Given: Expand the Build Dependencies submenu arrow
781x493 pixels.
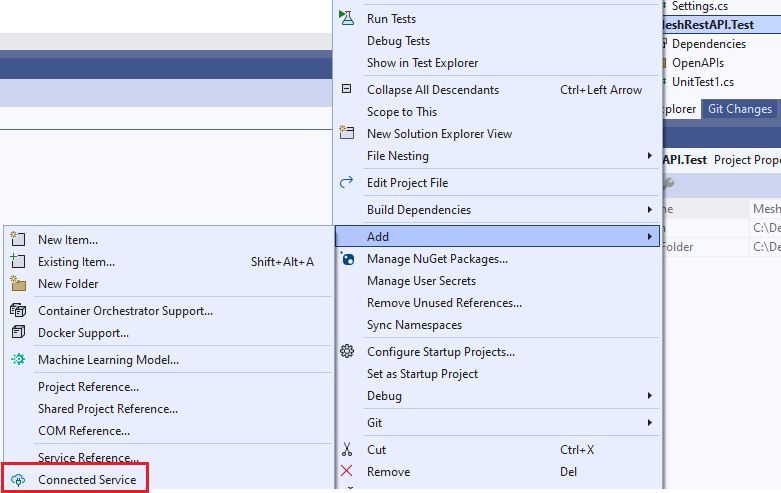Looking at the screenshot, I should point(650,210).
